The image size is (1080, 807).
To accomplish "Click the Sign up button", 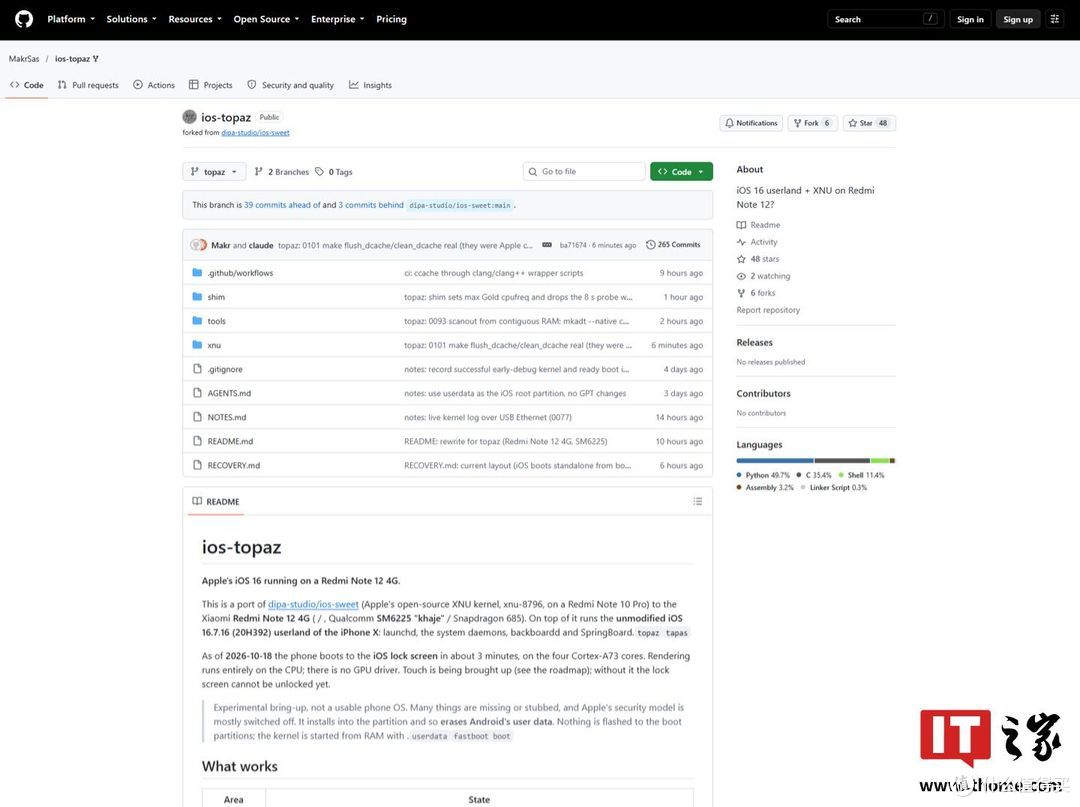I will tap(1018, 19).
